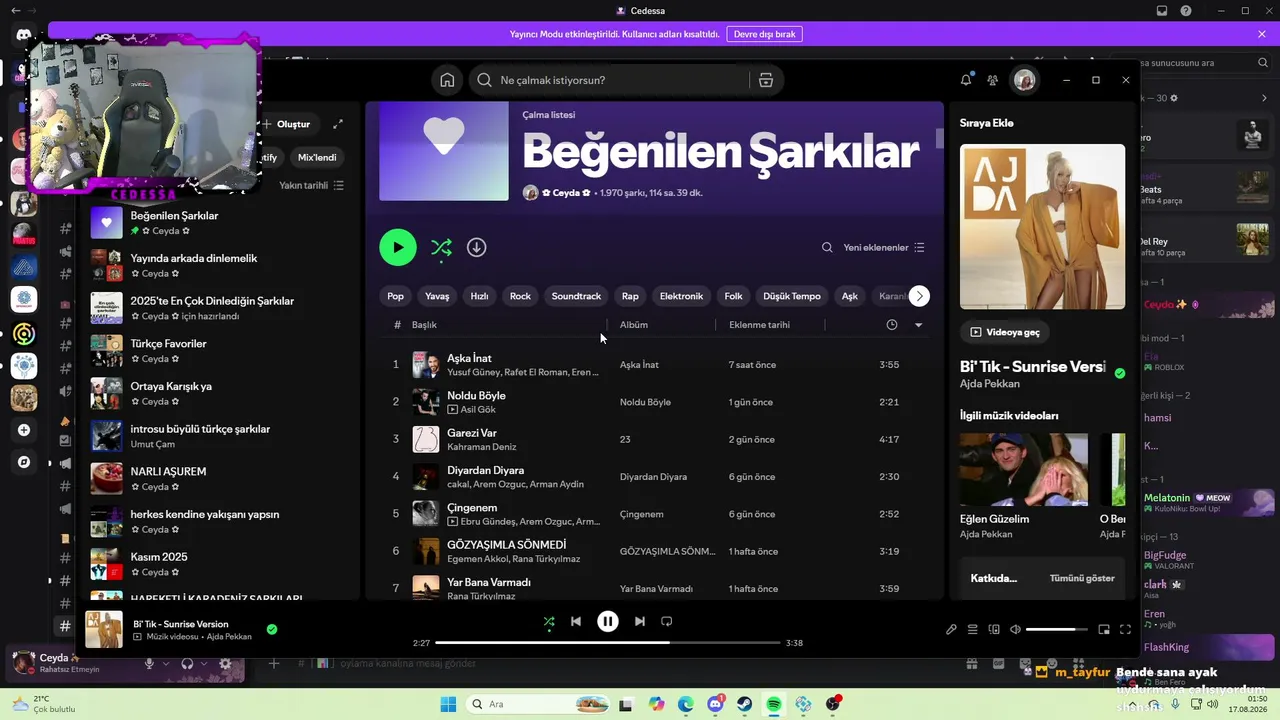Filter songs by Soundtrack chip
Image resolution: width=1280 pixels, height=720 pixels.
pyautogui.click(x=576, y=296)
